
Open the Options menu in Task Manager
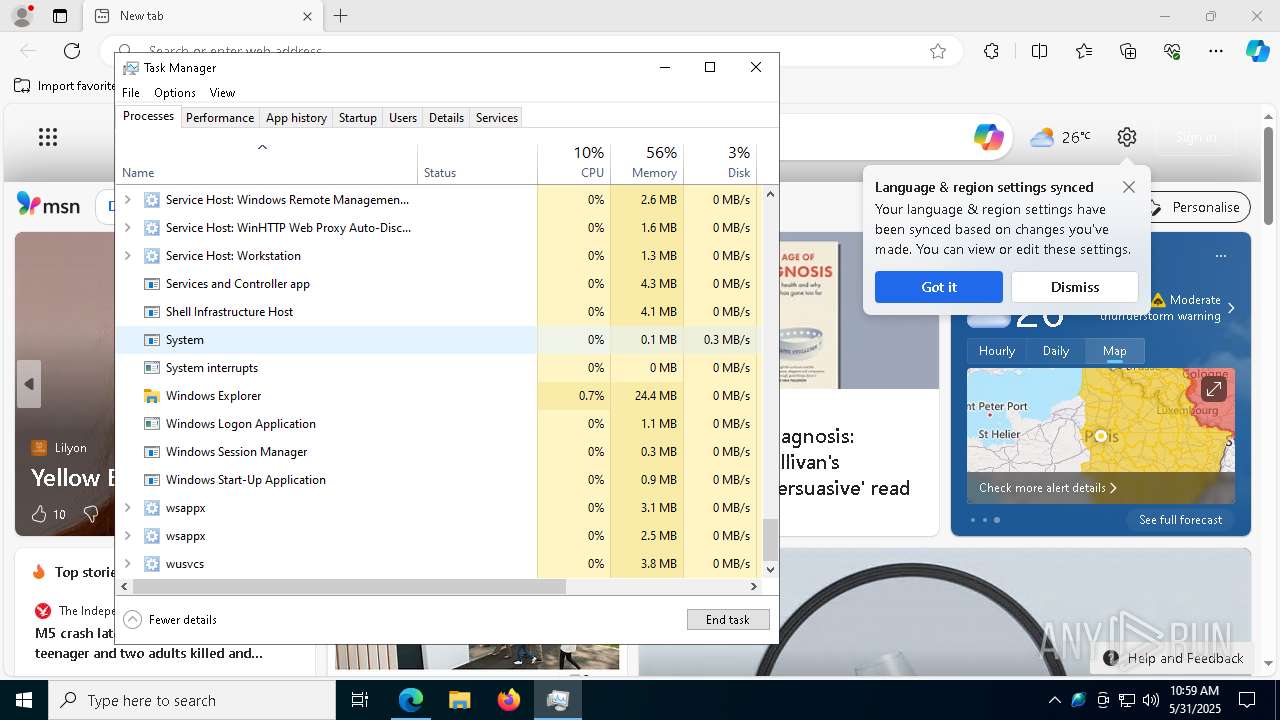[175, 93]
